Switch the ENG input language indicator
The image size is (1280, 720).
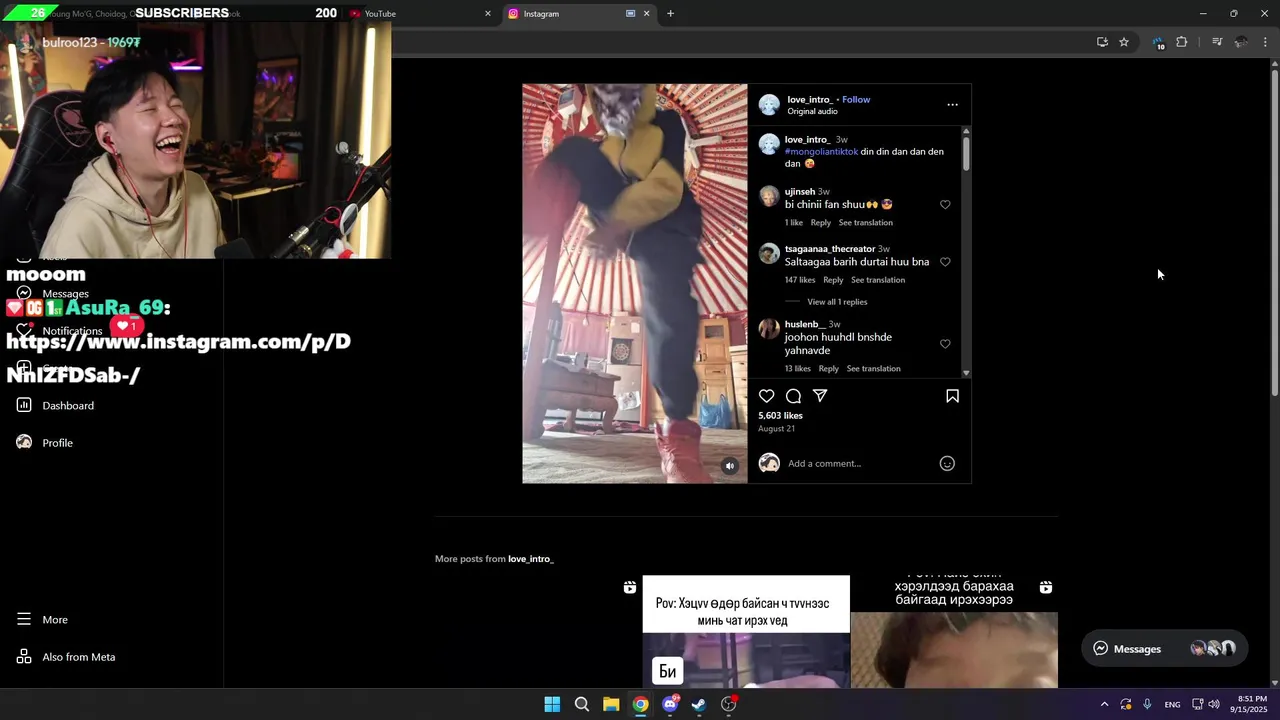pyautogui.click(x=1172, y=704)
